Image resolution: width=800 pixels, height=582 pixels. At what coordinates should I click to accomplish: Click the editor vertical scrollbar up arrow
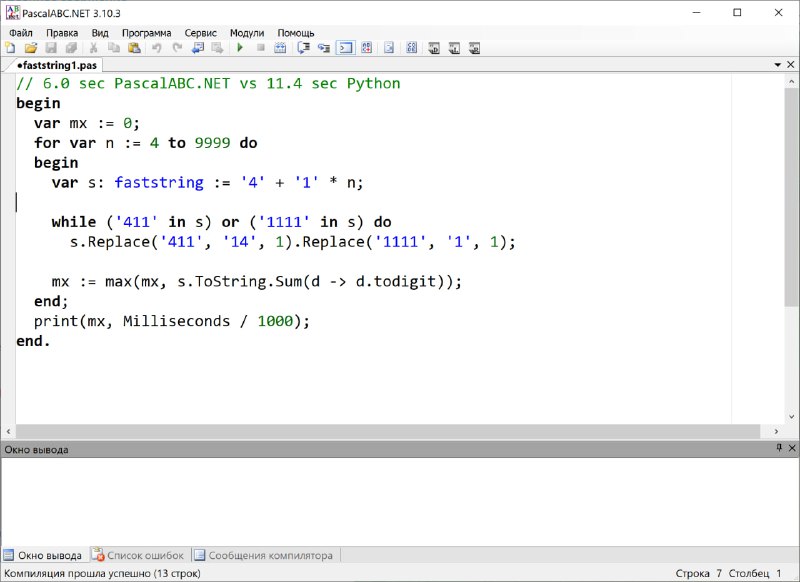pos(792,81)
